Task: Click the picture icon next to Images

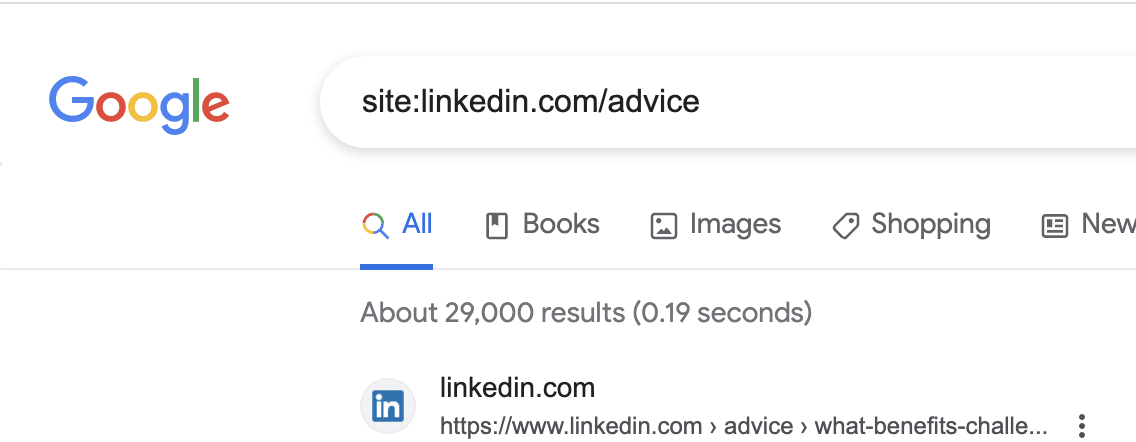Action: coord(664,225)
